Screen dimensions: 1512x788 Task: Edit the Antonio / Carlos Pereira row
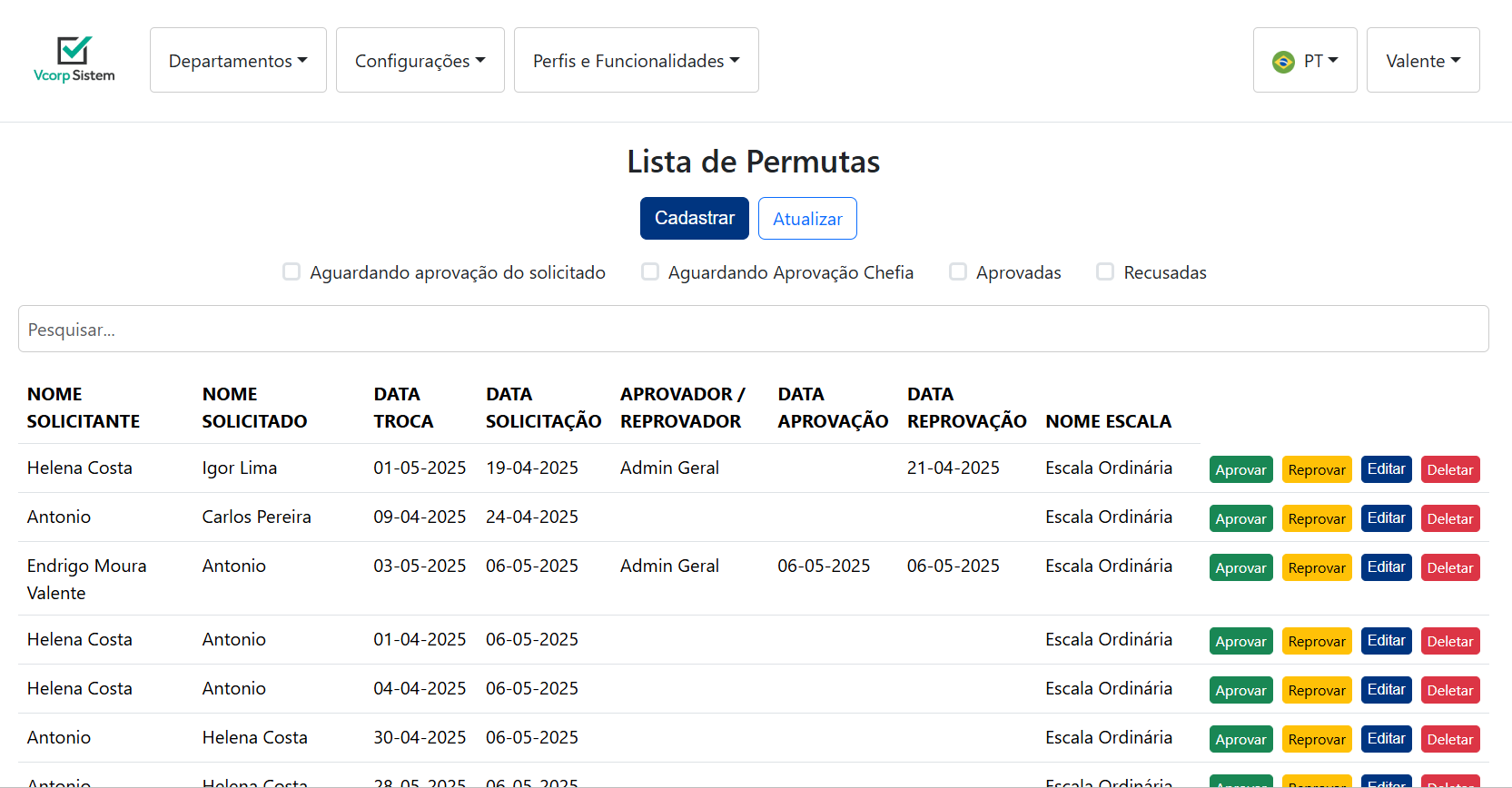click(x=1387, y=518)
